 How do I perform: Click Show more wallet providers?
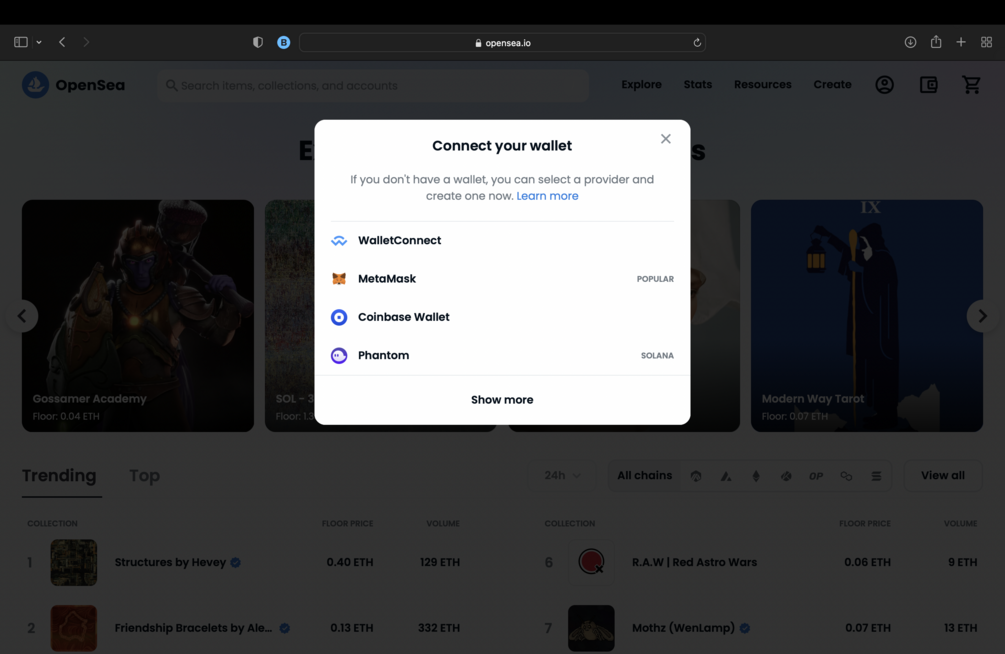502,399
